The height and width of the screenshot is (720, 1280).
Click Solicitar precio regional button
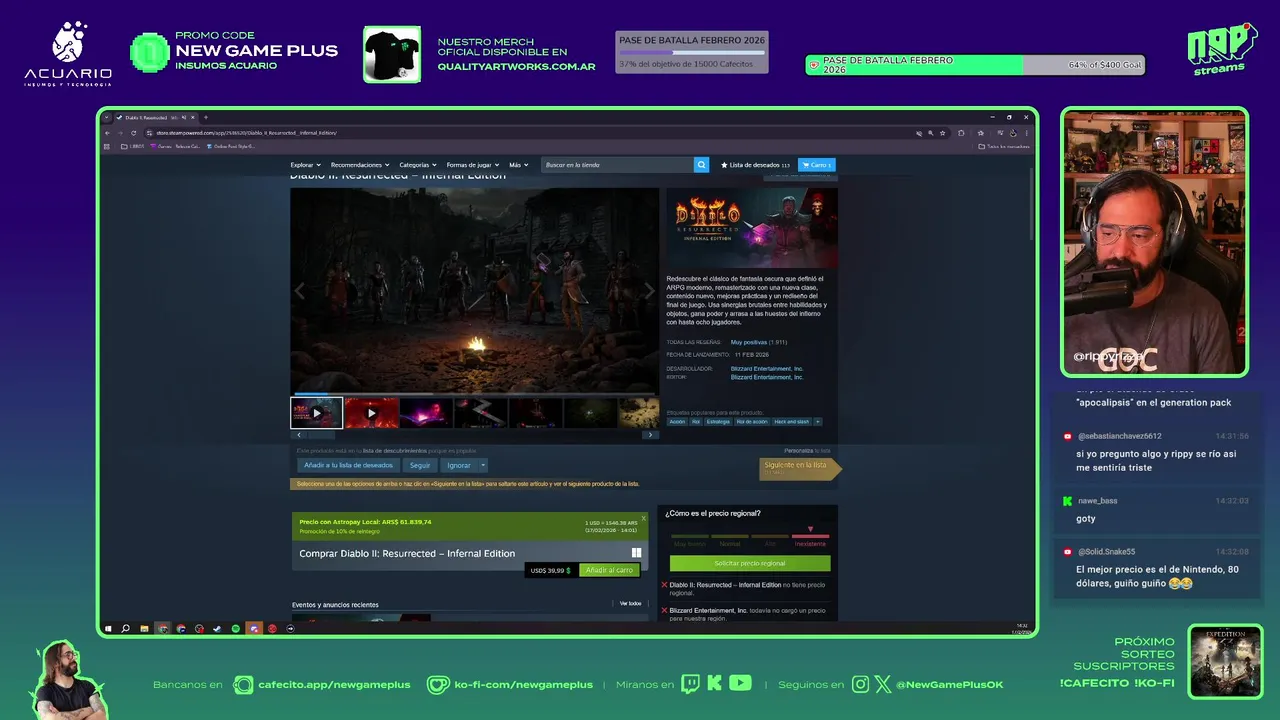750,564
